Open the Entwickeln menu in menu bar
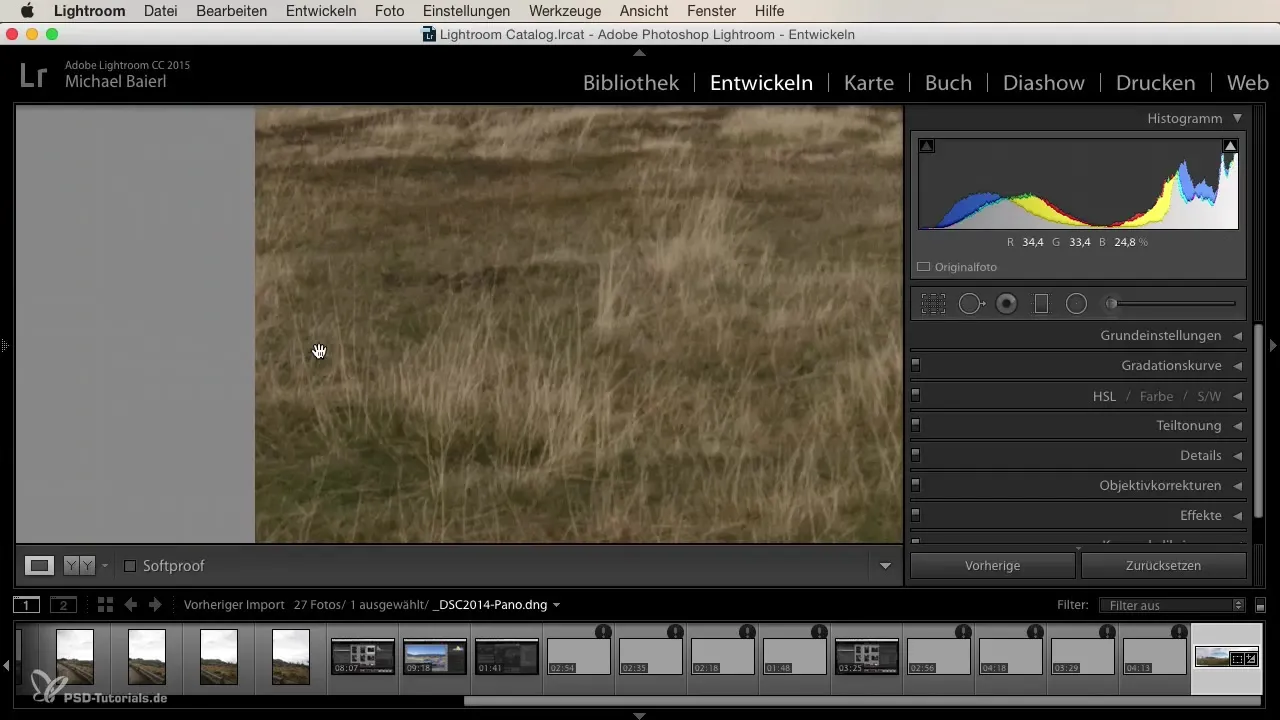This screenshot has width=1280, height=720. pos(321,11)
